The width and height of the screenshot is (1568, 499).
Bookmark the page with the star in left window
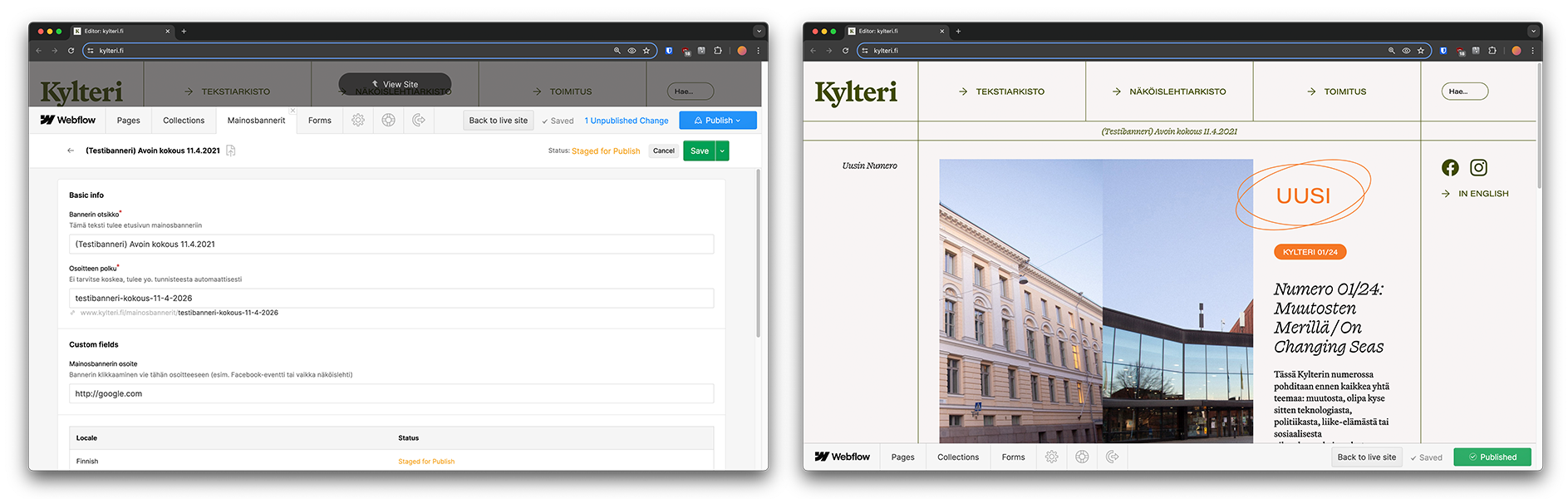(646, 51)
